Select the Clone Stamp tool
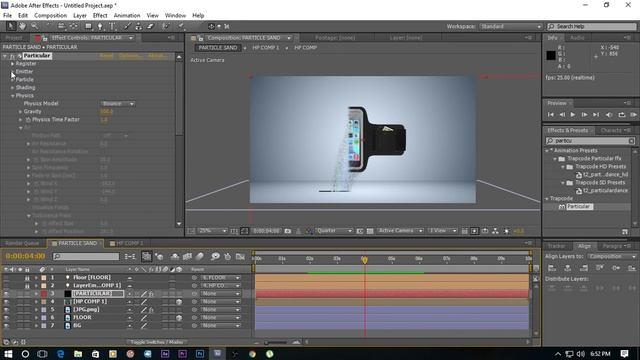The width and height of the screenshot is (640, 360). point(139,26)
